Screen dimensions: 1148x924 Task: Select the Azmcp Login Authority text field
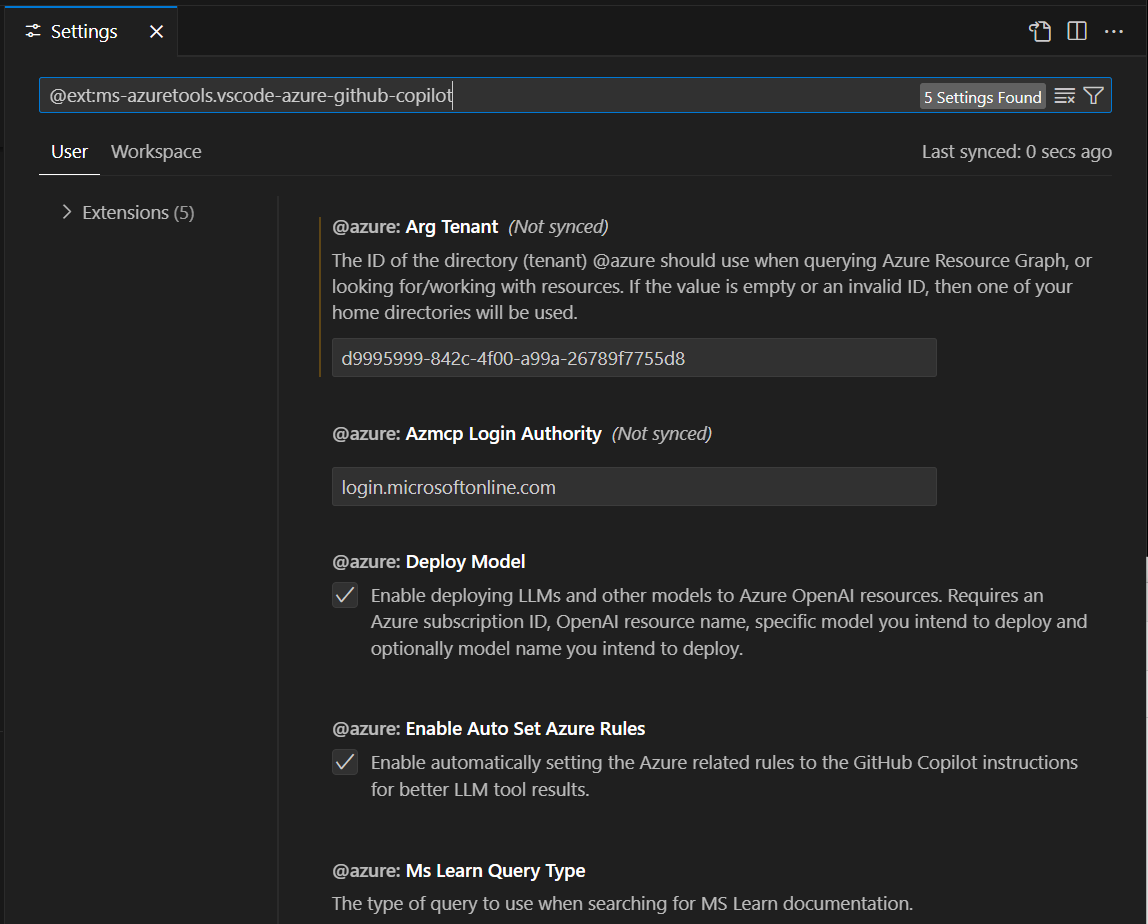634,487
